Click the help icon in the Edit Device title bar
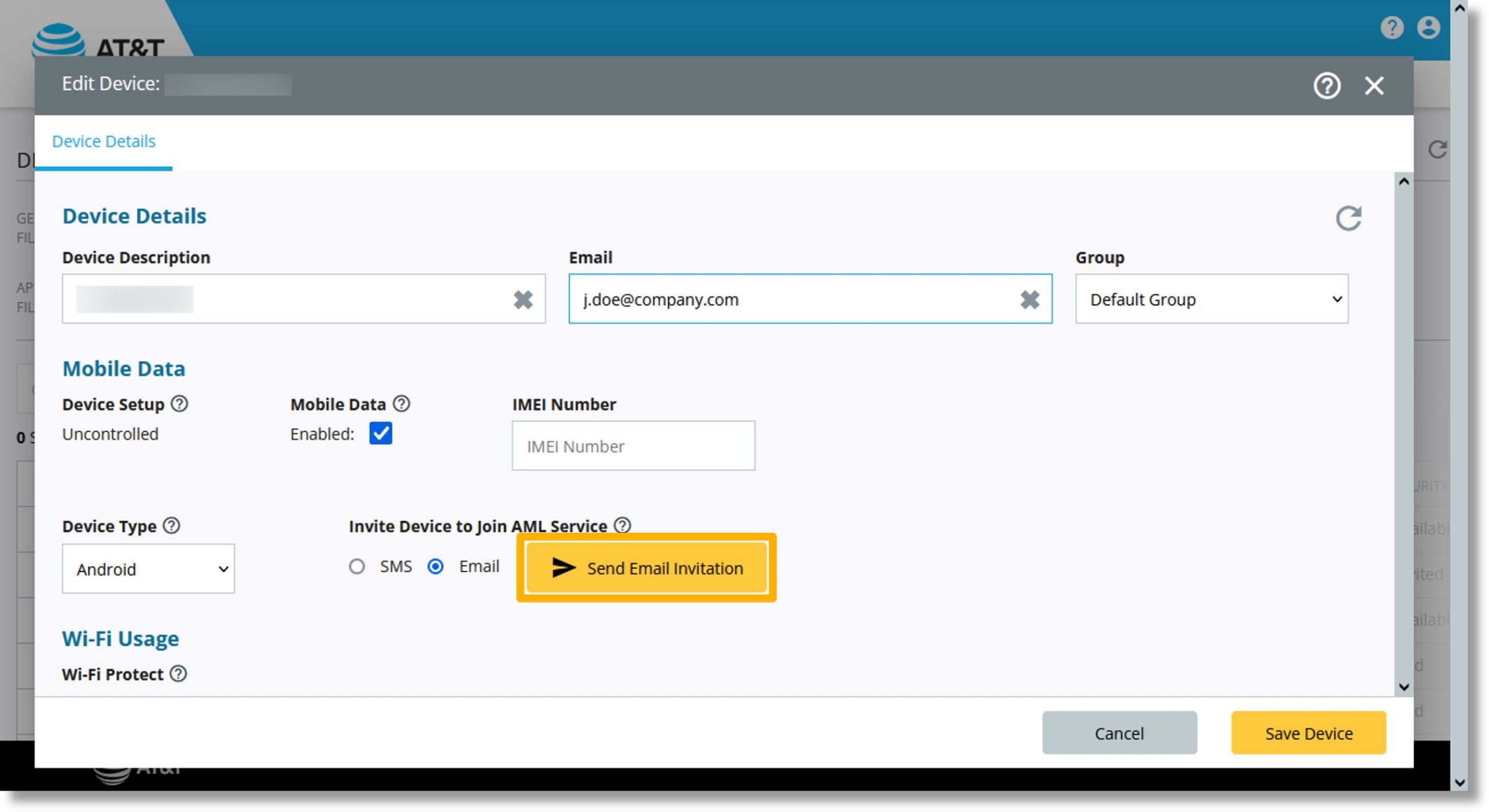 [1327, 86]
